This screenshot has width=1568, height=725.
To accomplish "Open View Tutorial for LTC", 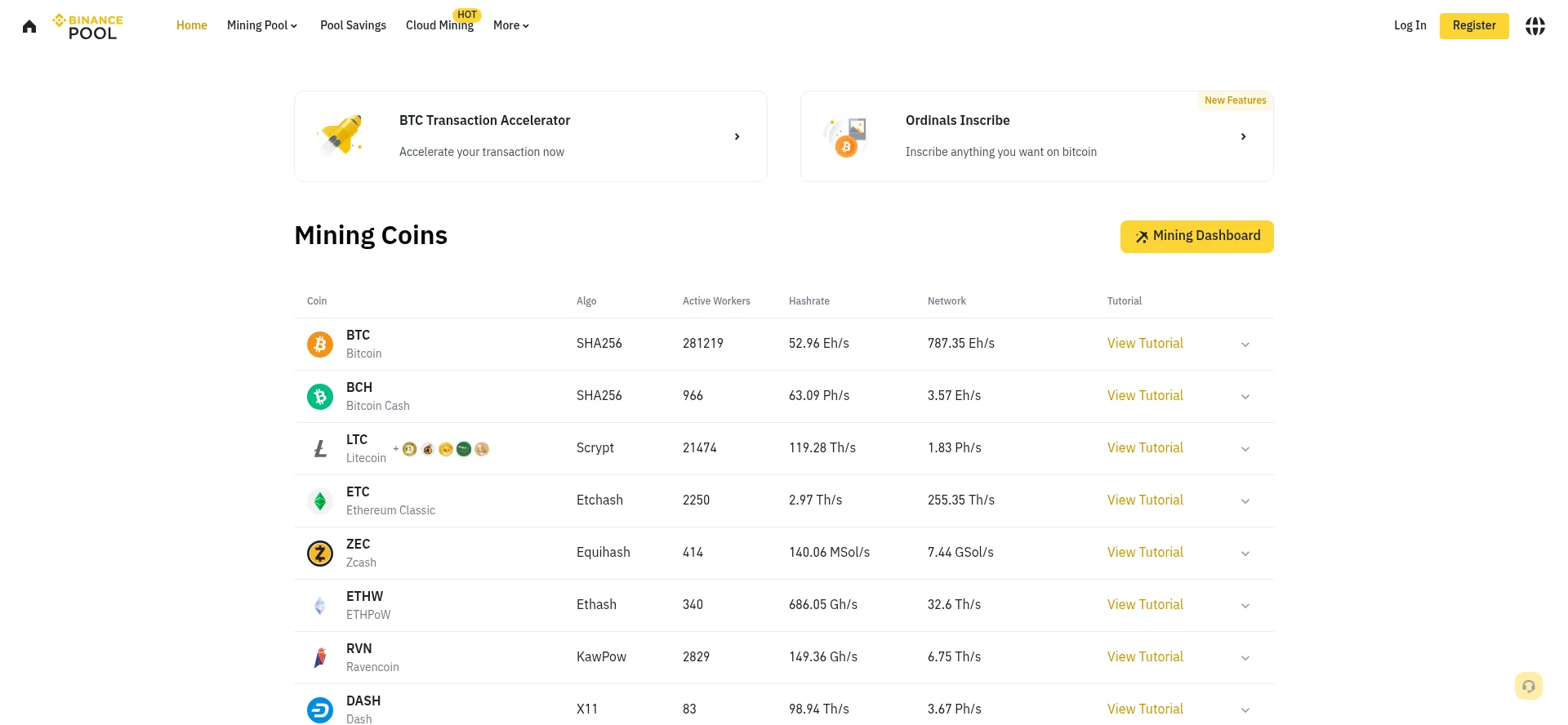I will 1145,448.
